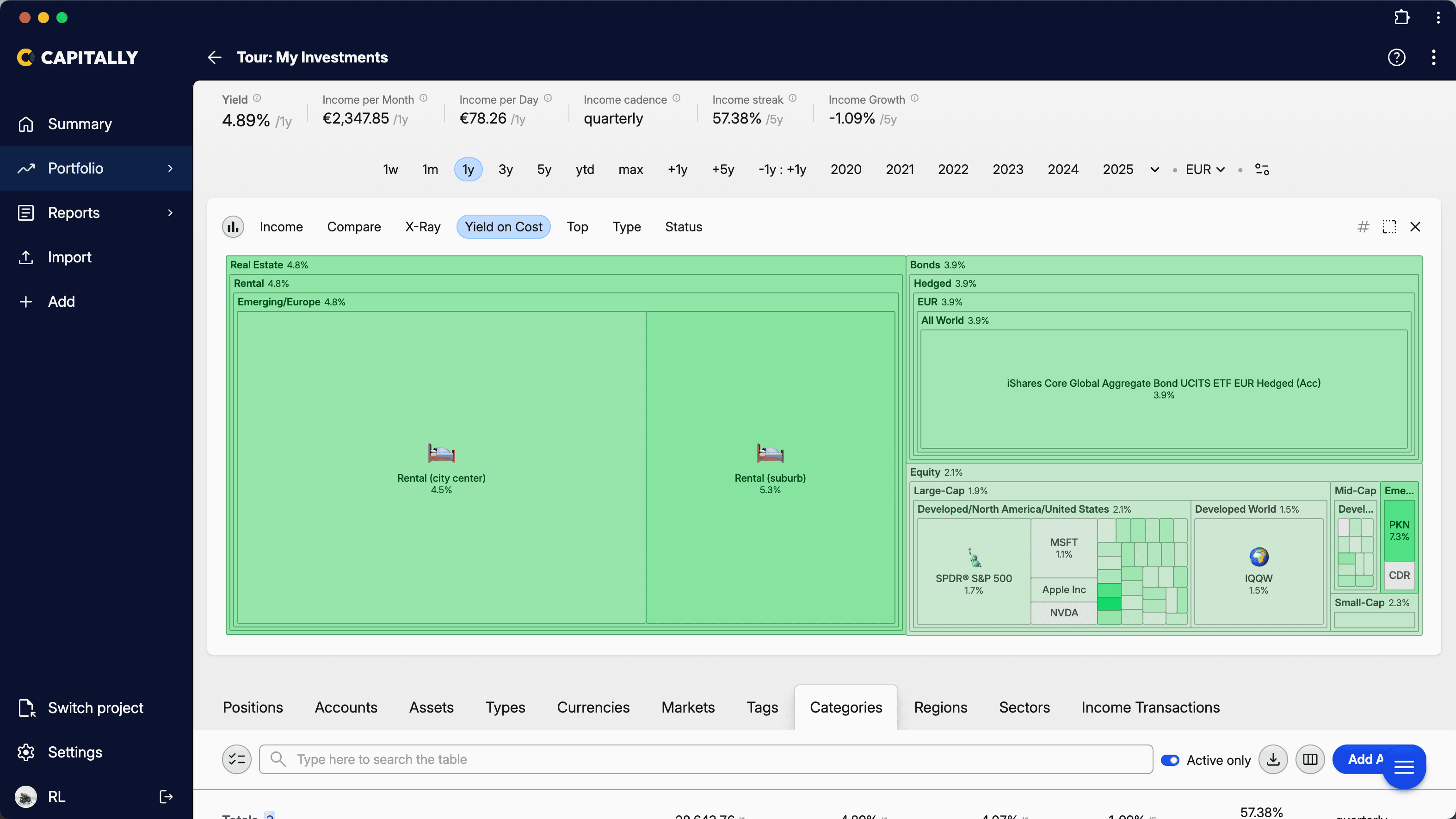This screenshot has height=819, width=1456.
Task: Click the browser extensions puzzle icon
Action: click(x=1401, y=17)
